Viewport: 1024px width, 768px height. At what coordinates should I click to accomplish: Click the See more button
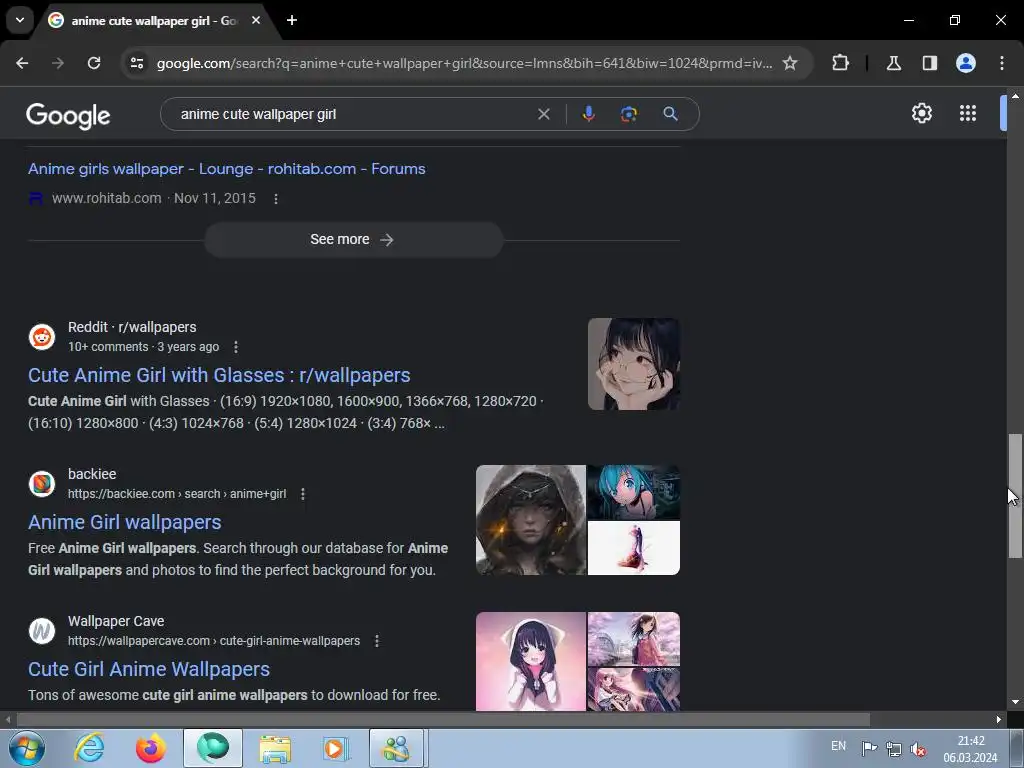pyautogui.click(x=353, y=240)
